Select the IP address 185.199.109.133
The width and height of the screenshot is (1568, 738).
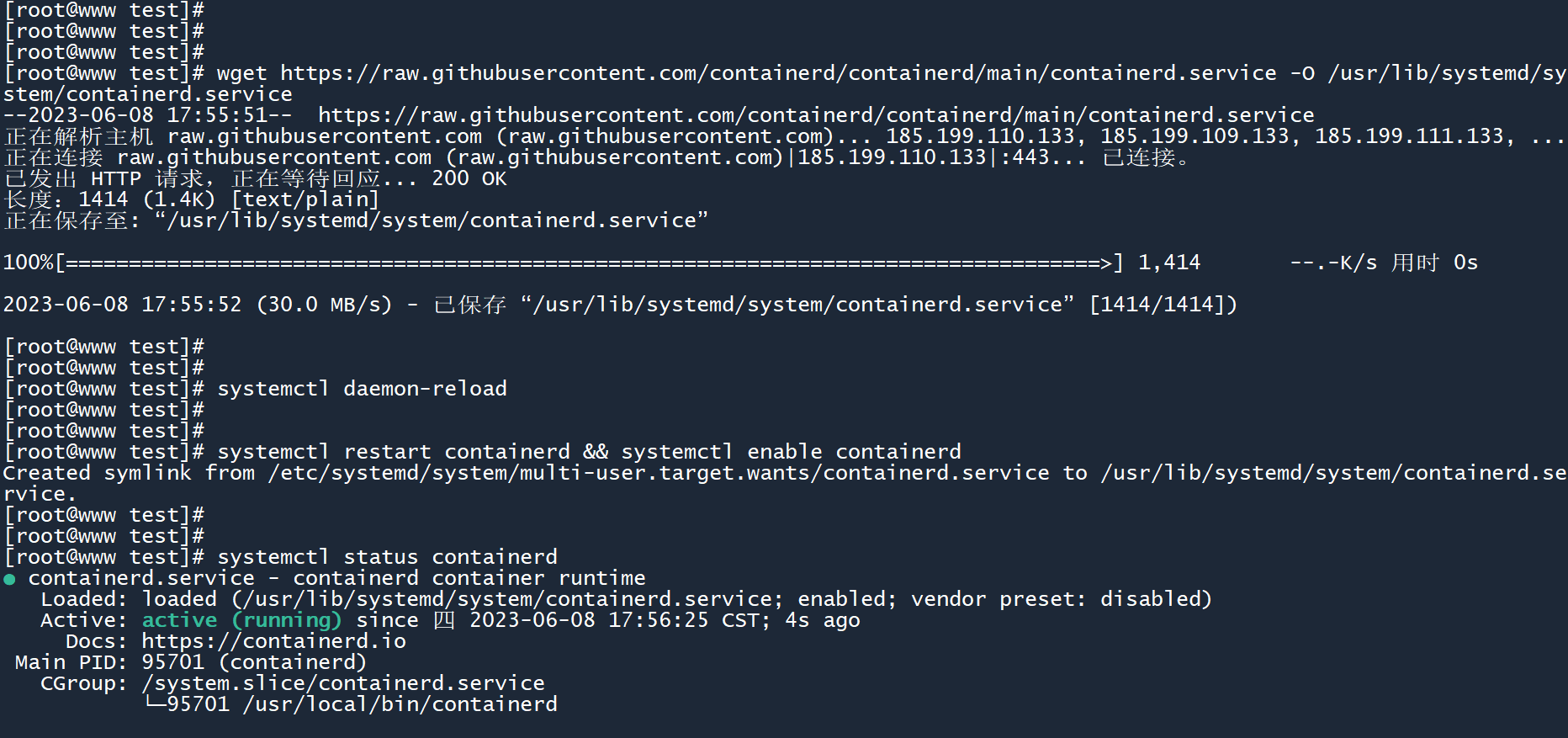1195,136
